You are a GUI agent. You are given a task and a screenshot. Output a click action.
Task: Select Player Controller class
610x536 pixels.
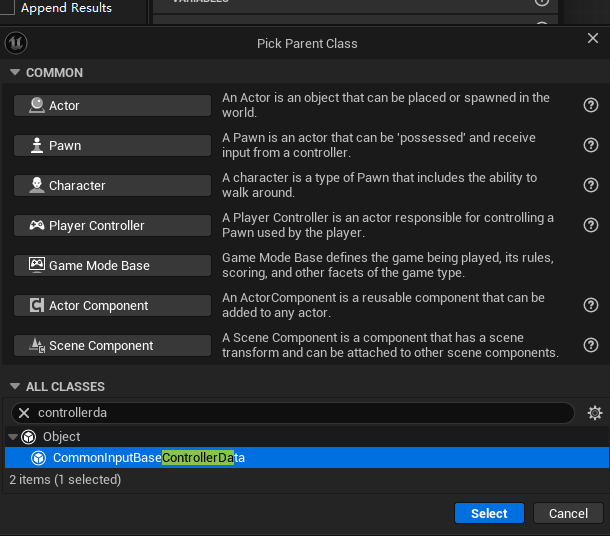112,226
